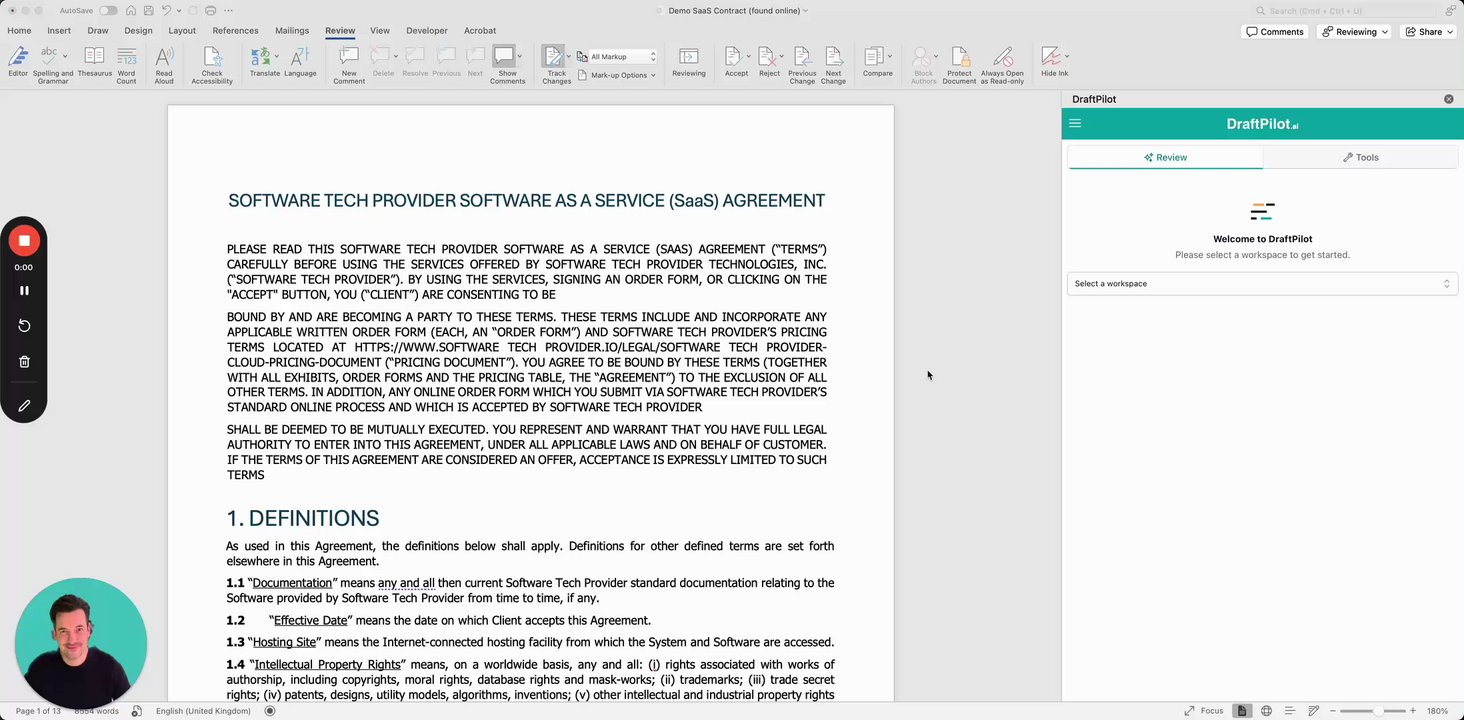This screenshot has height=720, width=1464.
Task: Click English (United Kingdom) language status
Action: tap(203, 711)
